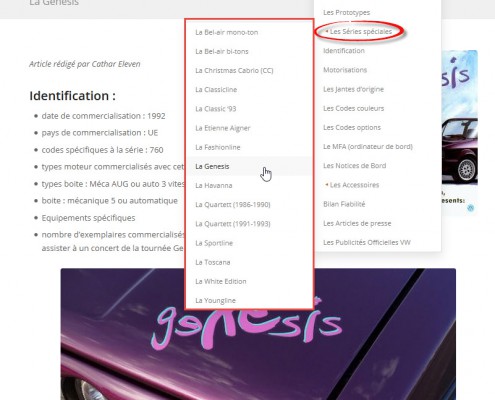This screenshot has height=400, width=495.
Task: Click the 'types moteur commercialisés' bullet
Action: (113, 167)
